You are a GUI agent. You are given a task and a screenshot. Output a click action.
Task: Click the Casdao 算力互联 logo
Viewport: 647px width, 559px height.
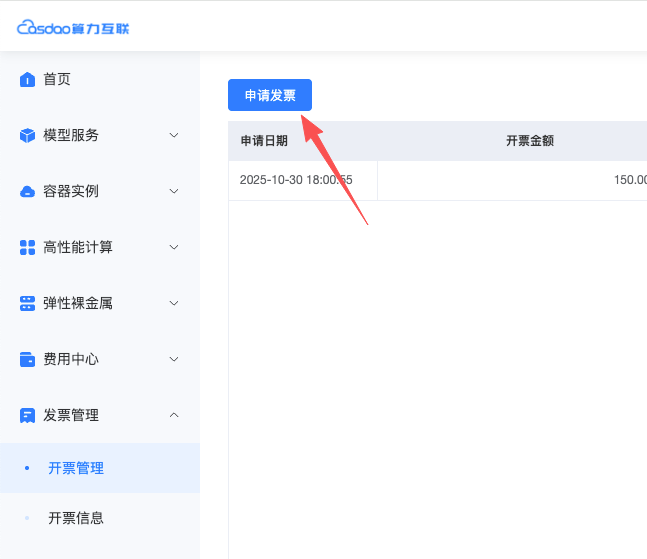coord(73,28)
